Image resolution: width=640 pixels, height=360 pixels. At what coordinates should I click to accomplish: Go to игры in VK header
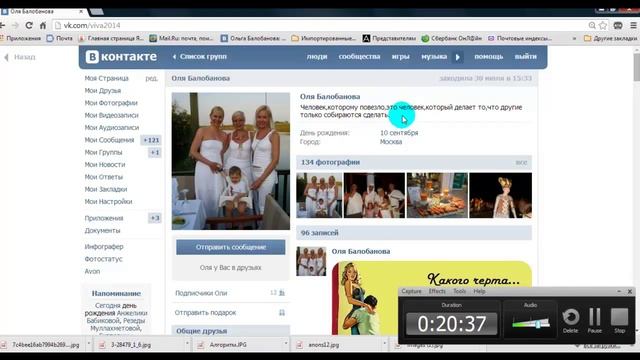click(x=400, y=57)
